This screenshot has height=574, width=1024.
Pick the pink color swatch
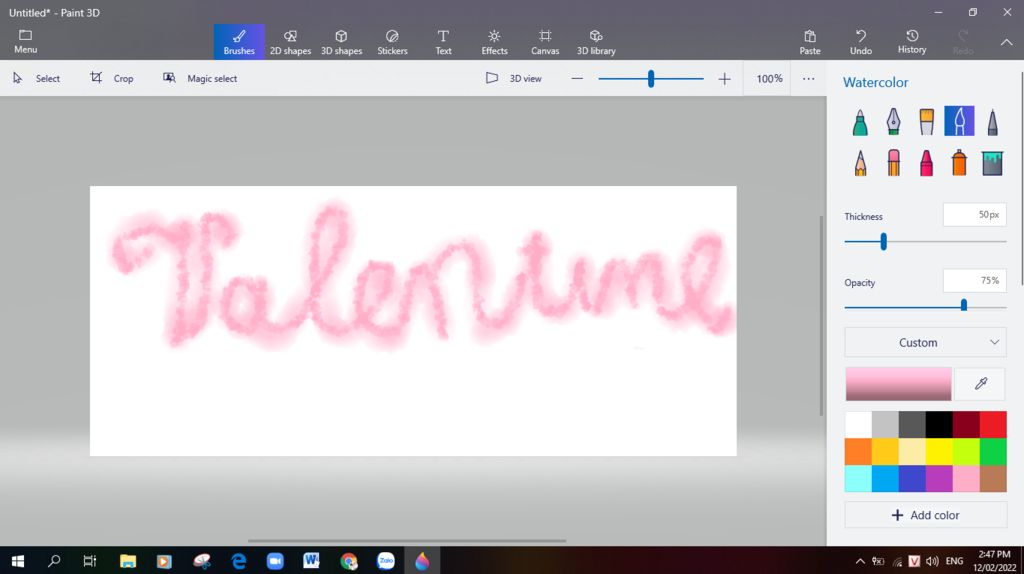coord(966,479)
